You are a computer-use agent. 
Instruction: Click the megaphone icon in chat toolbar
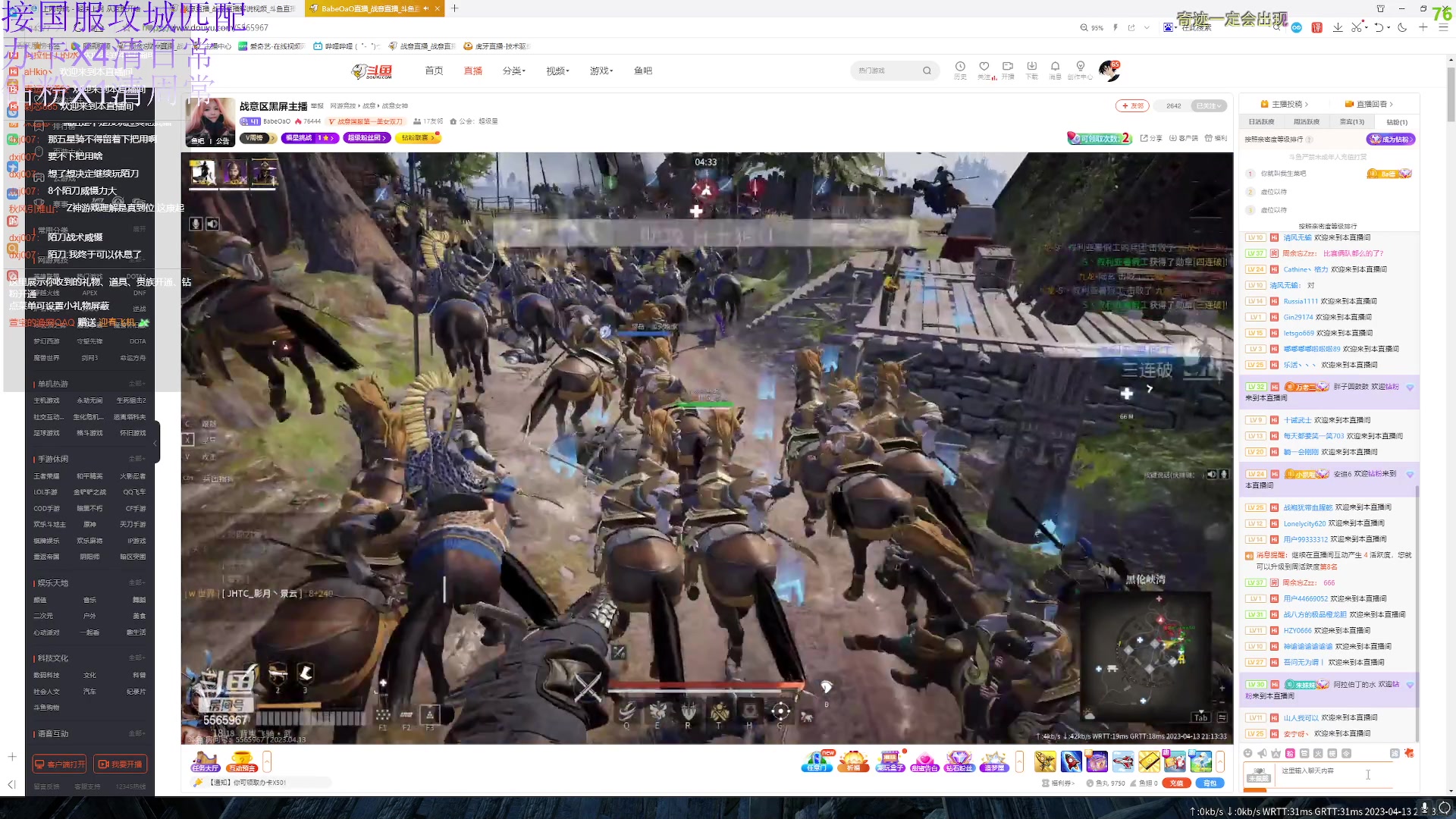(1262, 753)
